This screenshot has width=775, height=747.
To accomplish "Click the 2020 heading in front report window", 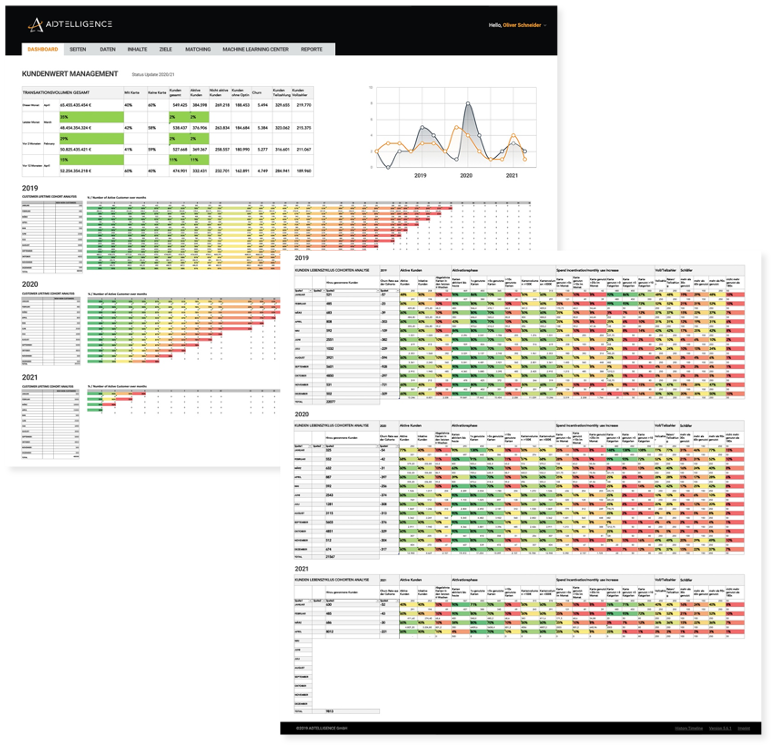I will pyautogui.click(x=301, y=414).
